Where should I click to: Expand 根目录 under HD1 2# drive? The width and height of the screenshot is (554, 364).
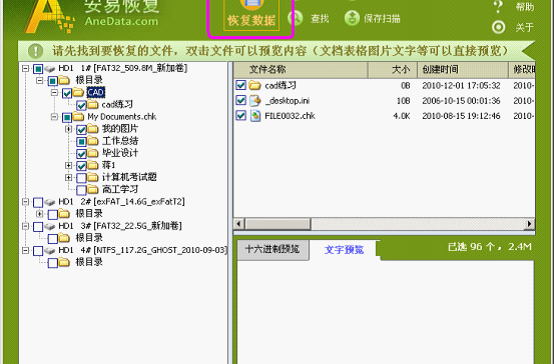coord(40,214)
